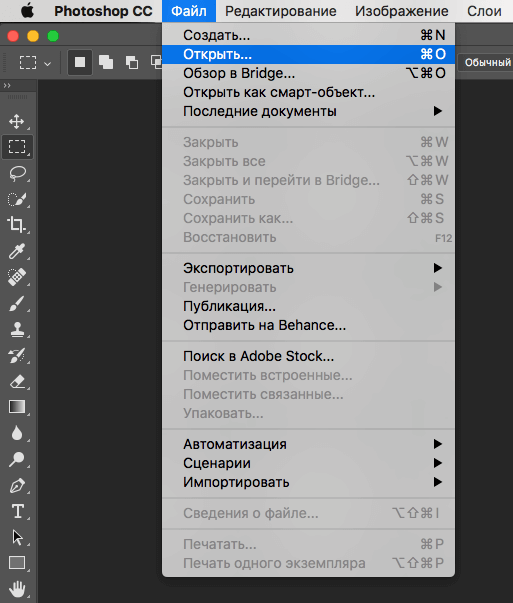Select the Brush tool
The height and width of the screenshot is (603, 513).
tap(17, 303)
